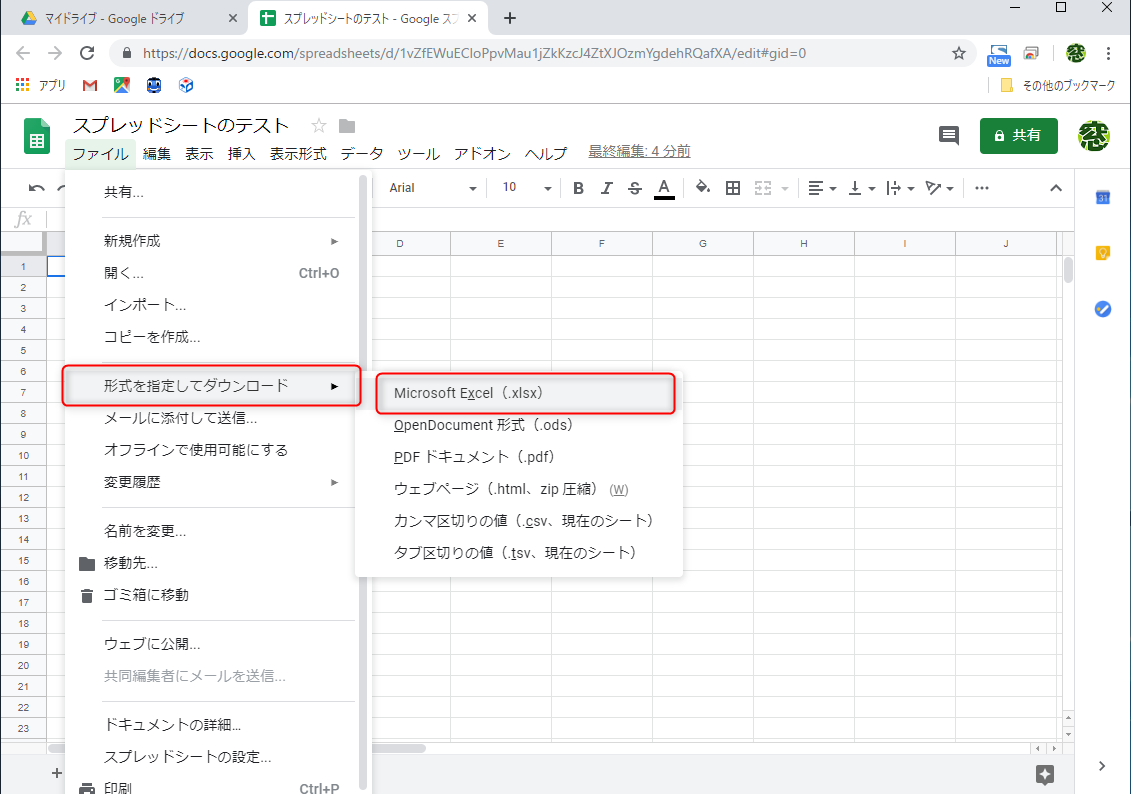Toggle bold formatting
Image resolution: width=1131 pixels, height=794 pixels.
click(579, 187)
